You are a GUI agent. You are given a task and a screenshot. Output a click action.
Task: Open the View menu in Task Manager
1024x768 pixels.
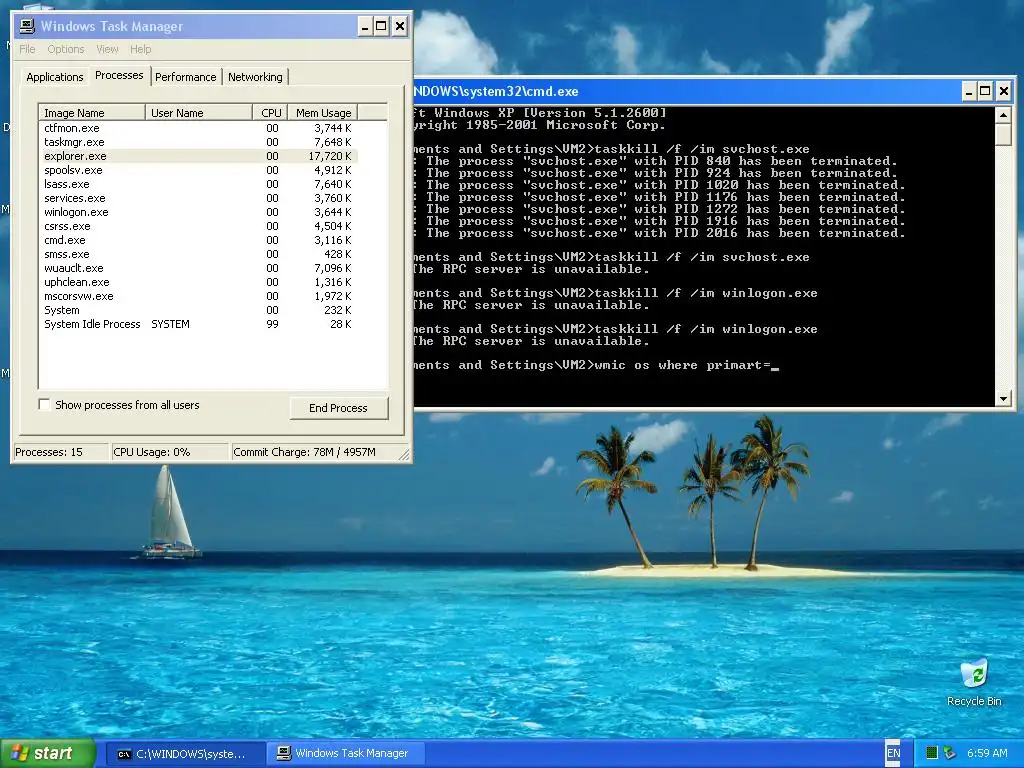(x=107, y=49)
